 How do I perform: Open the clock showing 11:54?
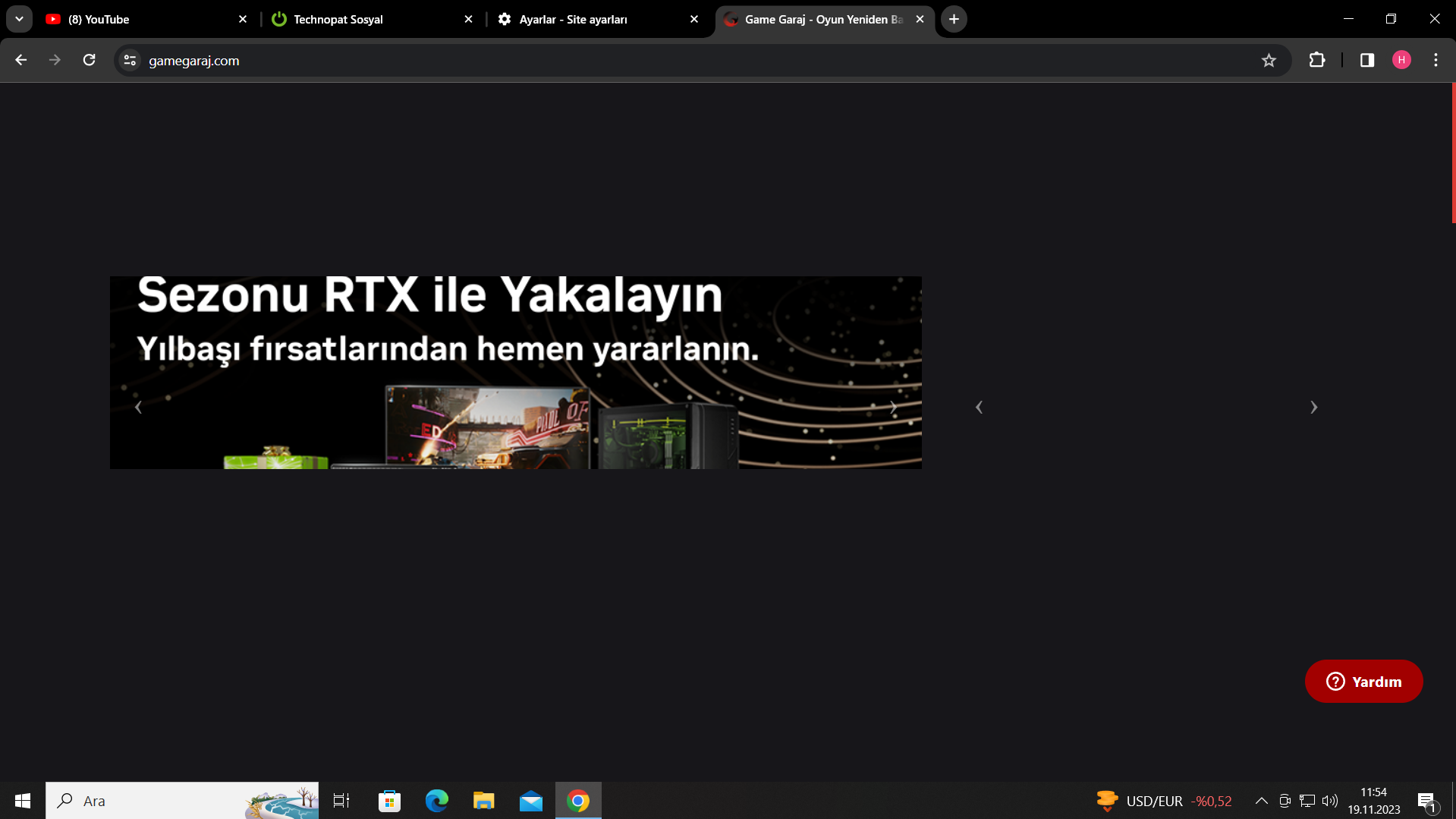point(1373,801)
